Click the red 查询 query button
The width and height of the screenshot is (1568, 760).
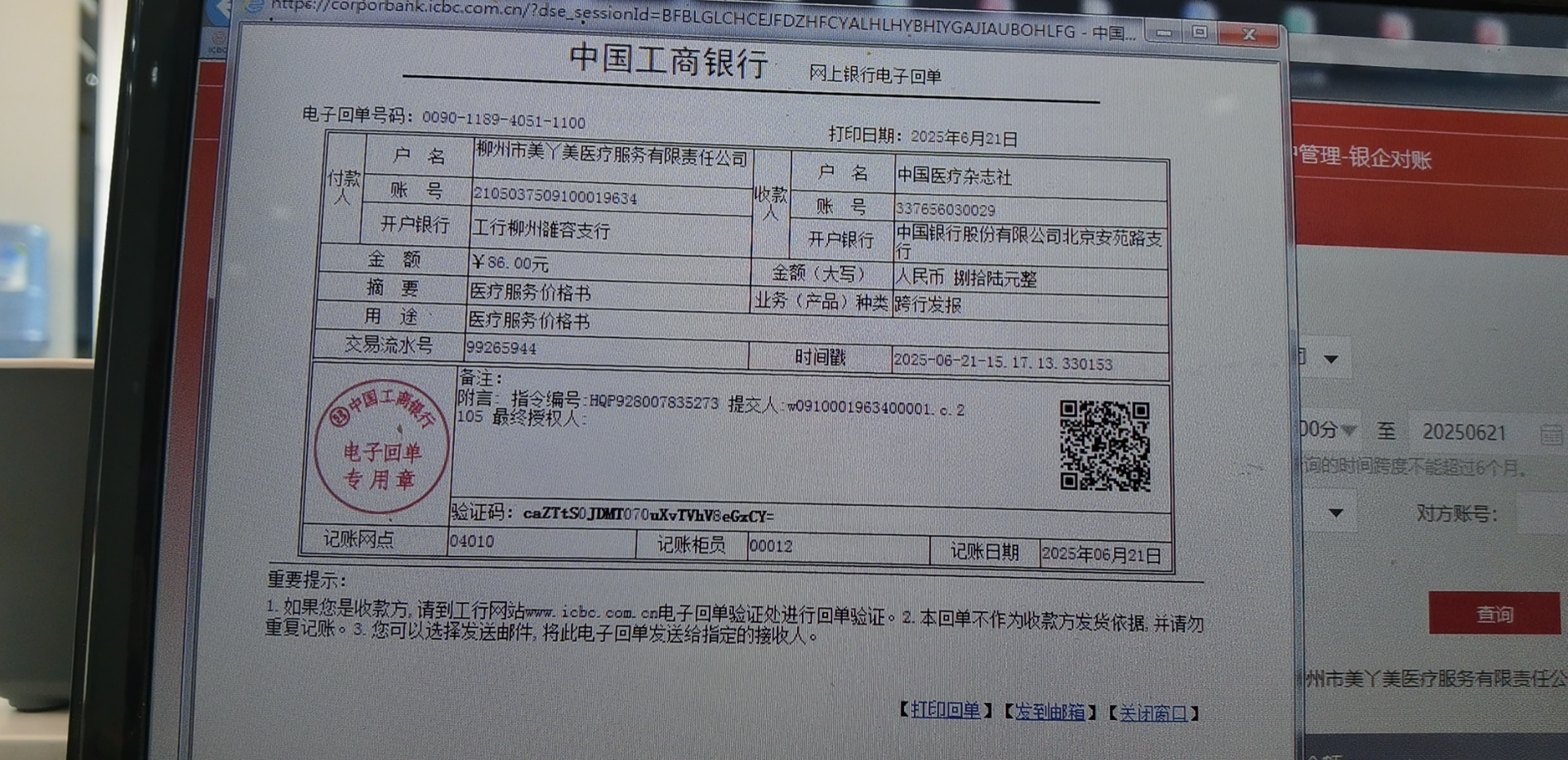(1494, 614)
